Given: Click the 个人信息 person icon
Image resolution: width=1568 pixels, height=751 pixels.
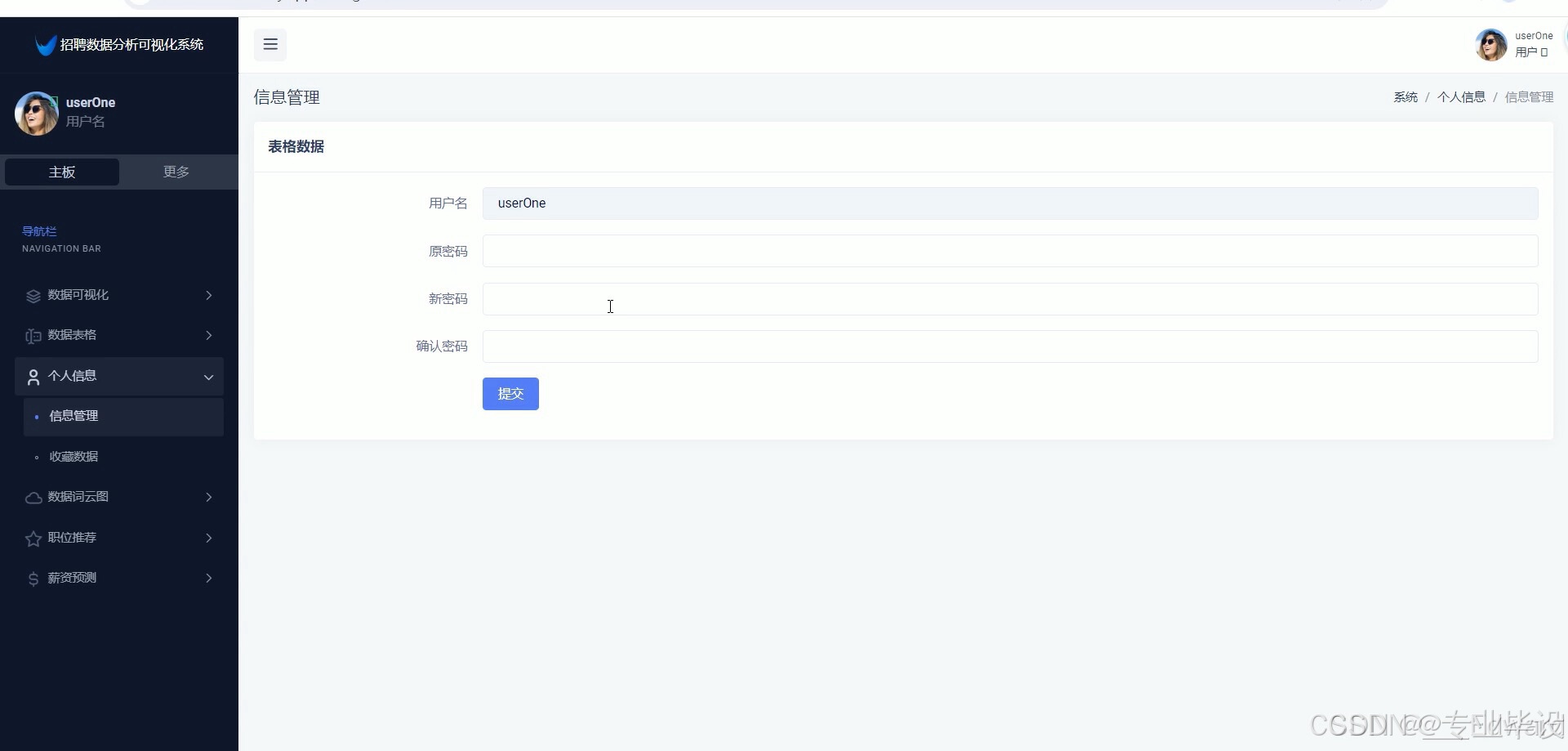Looking at the screenshot, I should click(33, 377).
